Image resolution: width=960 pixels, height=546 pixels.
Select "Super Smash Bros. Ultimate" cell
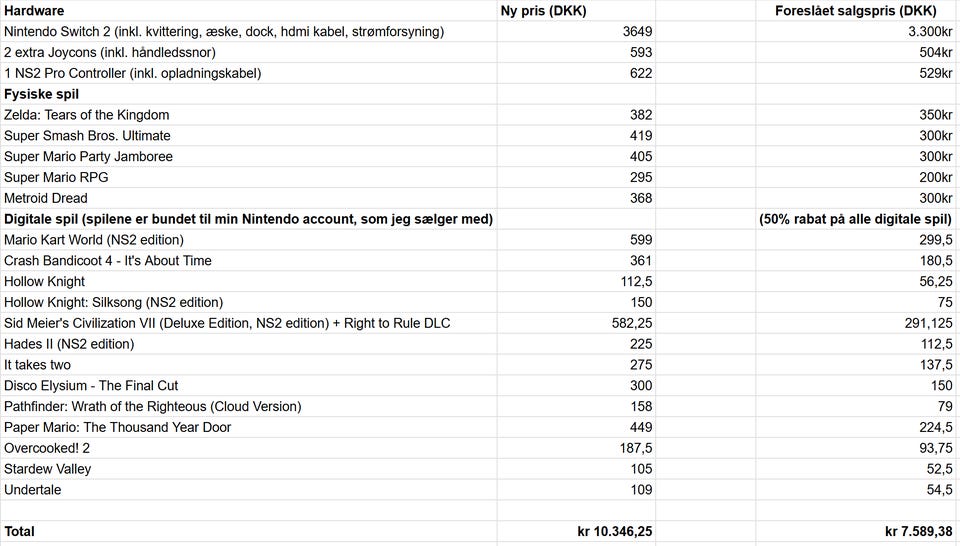(x=249, y=135)
